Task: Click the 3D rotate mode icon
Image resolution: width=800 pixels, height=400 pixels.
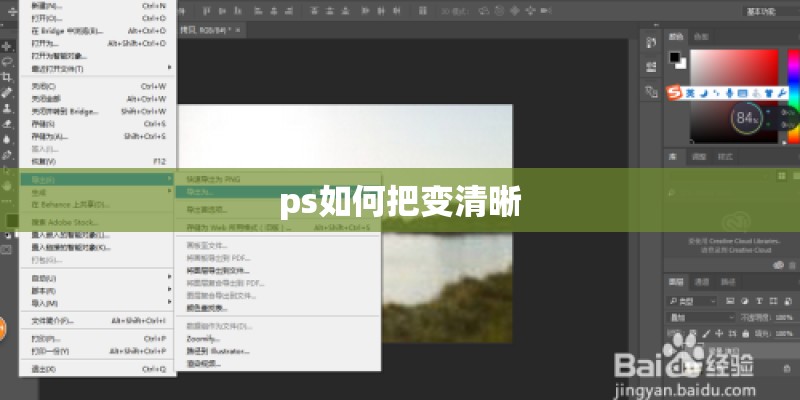Action: tap(484, 10)
